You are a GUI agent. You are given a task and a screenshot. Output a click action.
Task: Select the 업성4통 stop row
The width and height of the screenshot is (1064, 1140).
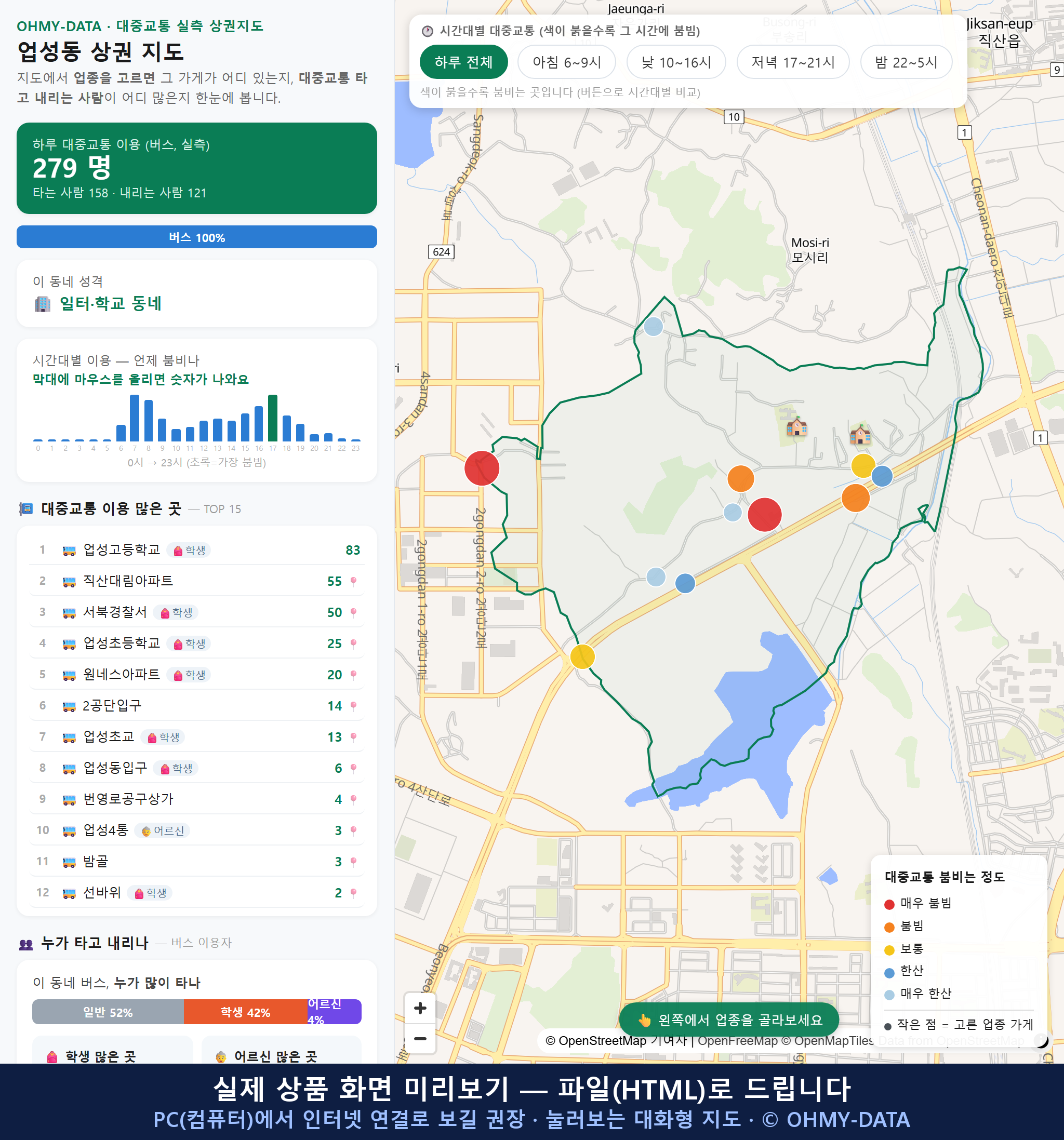click(x=197, y=830)
